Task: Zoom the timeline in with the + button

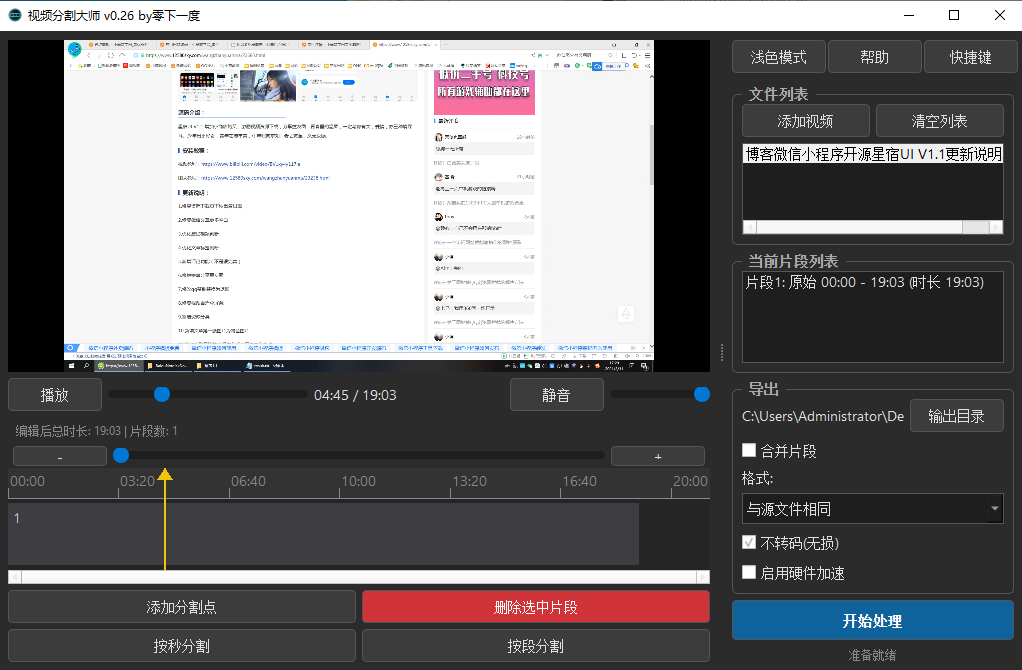Action: [x=657, y=454]
